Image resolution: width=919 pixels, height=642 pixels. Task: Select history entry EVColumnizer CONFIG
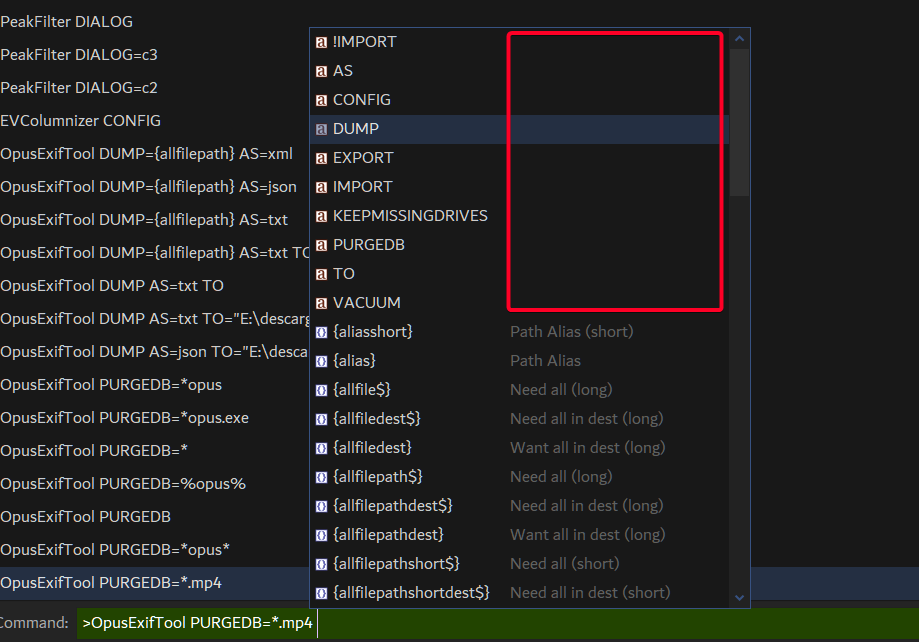pyautogui.click(x=81, y=121)
